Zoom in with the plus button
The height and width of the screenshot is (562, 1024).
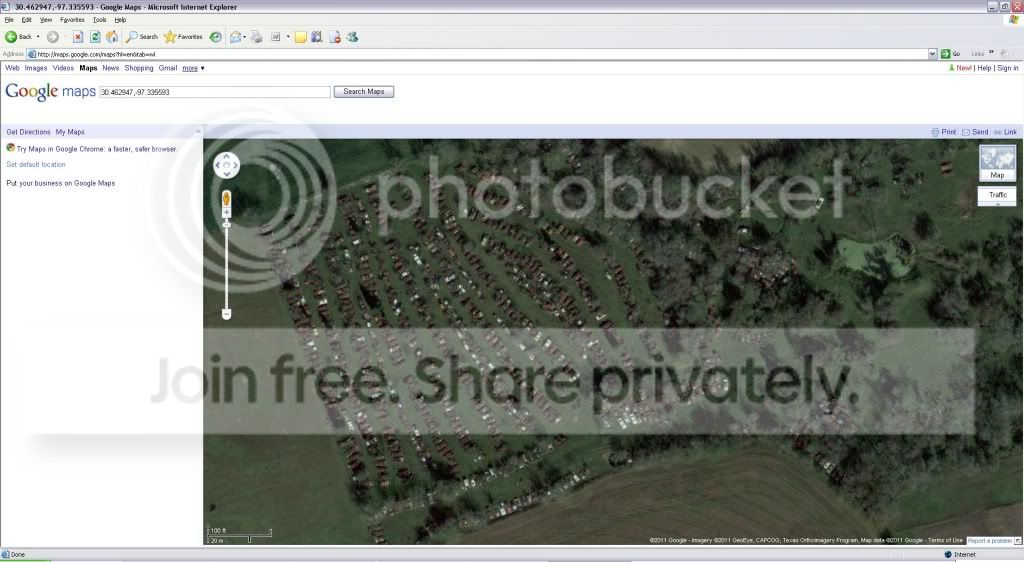(x=227, y=213)
